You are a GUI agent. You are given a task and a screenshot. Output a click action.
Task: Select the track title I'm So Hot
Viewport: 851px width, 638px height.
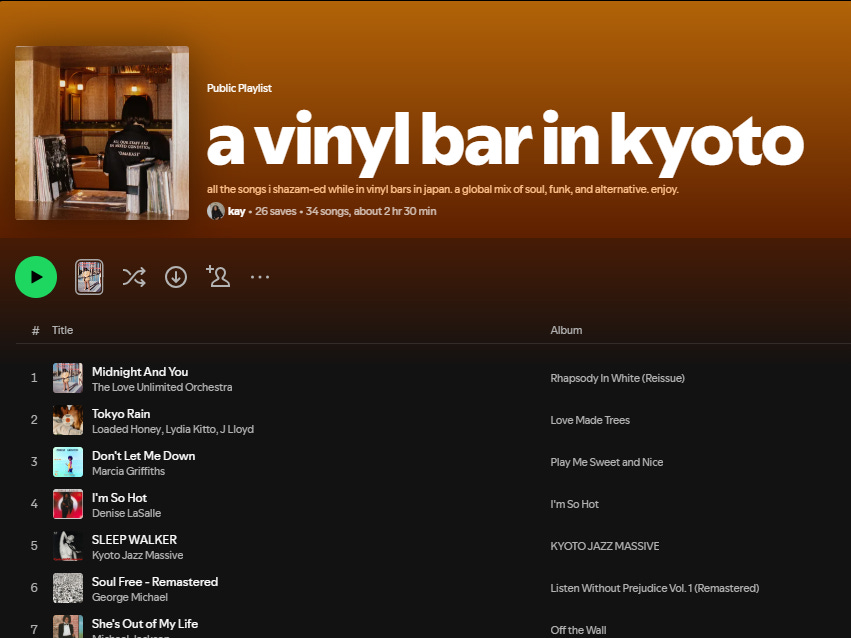tap(119, 498)
